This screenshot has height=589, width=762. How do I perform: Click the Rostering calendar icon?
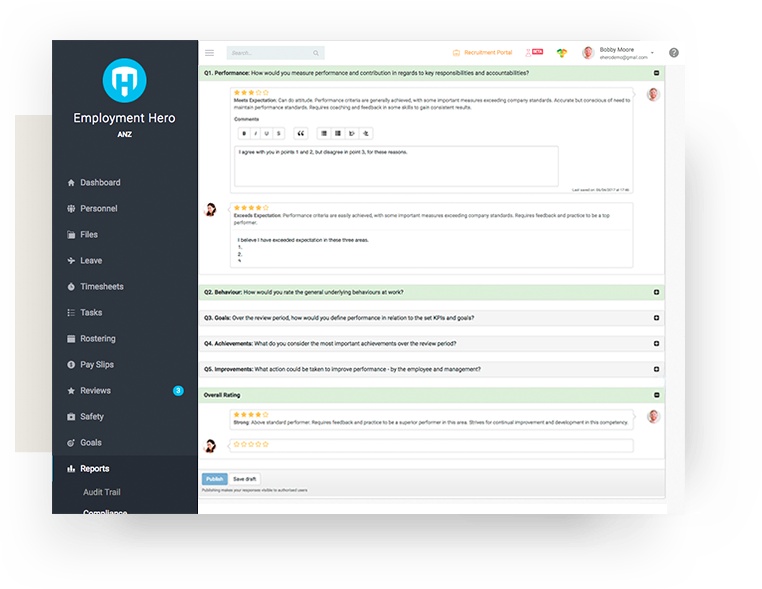(x=71, y=339)
